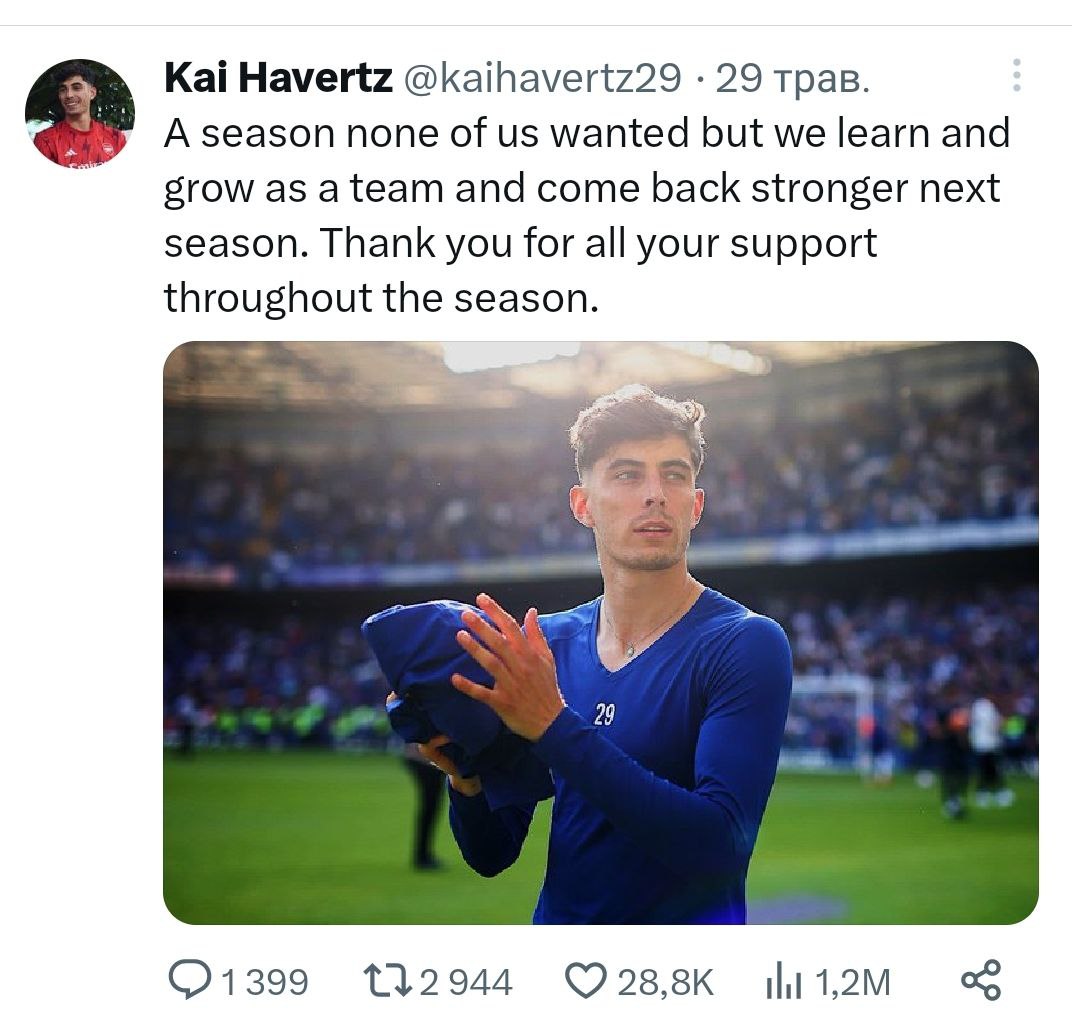Screen dimensions: 1072x1035
Task: Enlarge the attached stadium photo
Action: pyautogui.click(x=600, y=632)
